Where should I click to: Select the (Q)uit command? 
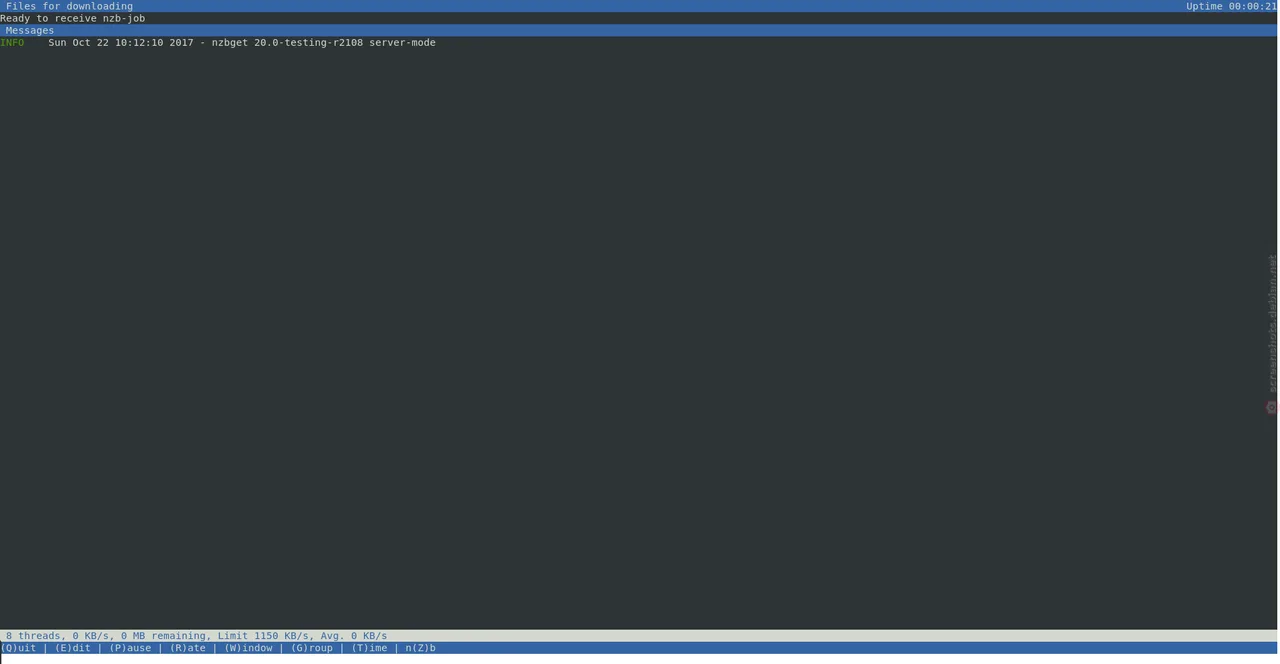[x=18, y=648]
